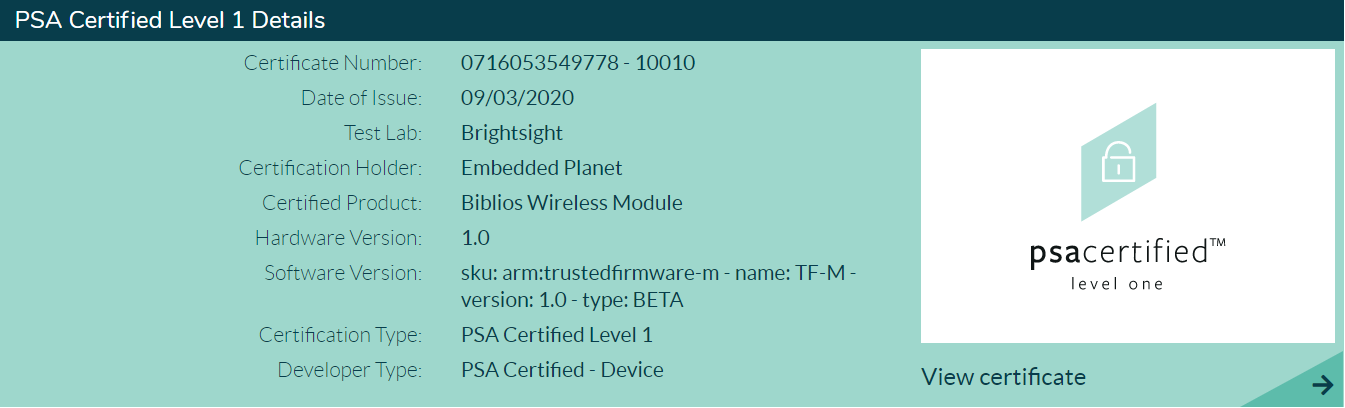Open the View certificate link
Image resolution: width=1345 pixels, height=408 pixels.
(x=1003, y=377)
